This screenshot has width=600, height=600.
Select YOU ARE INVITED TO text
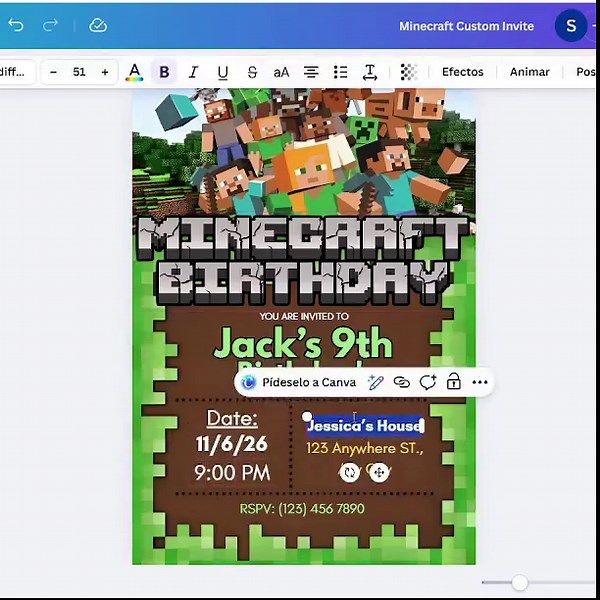click(x=304, y=316)
